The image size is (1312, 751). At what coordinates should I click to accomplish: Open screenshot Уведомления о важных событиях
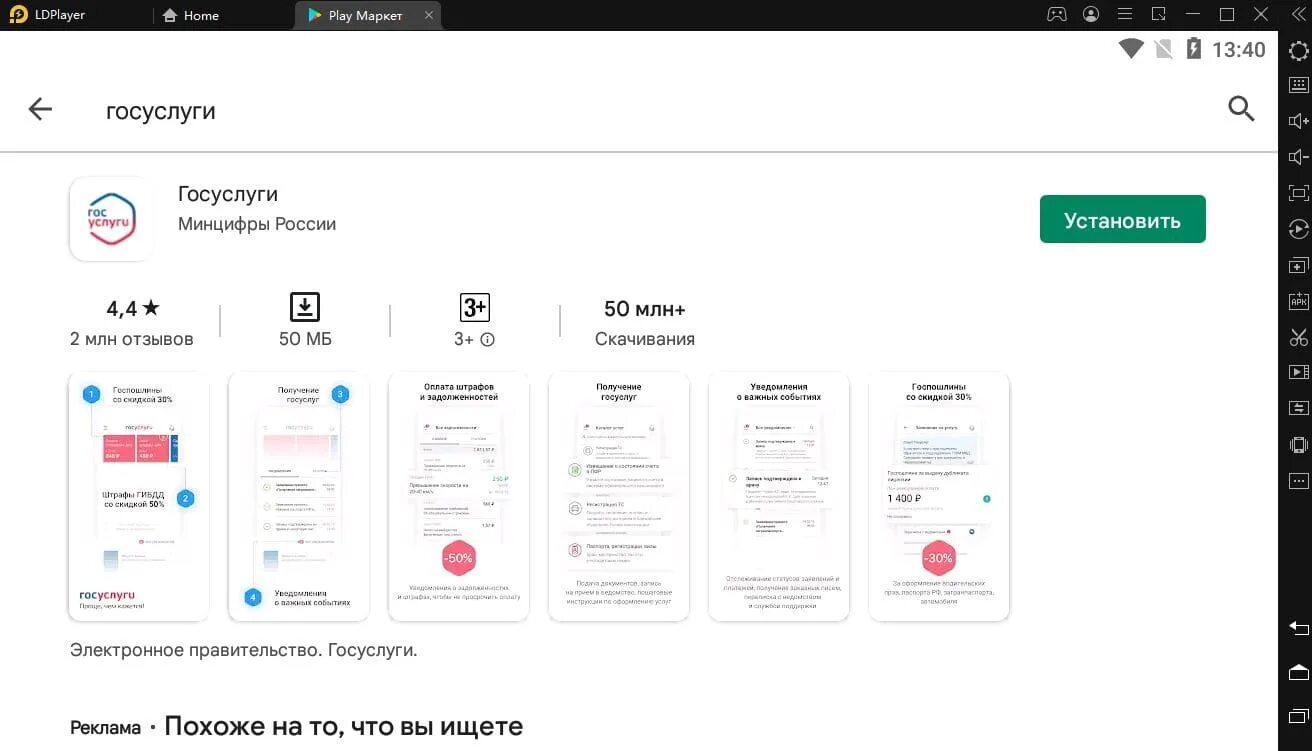pos(779,497)
